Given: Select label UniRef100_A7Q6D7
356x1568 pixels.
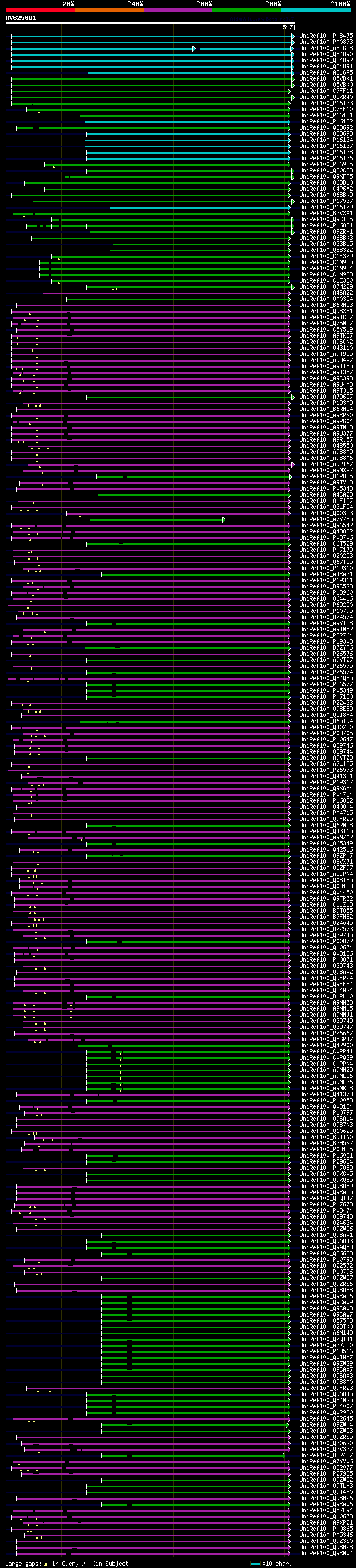Looking at the screenshot, I should (325, 397).
